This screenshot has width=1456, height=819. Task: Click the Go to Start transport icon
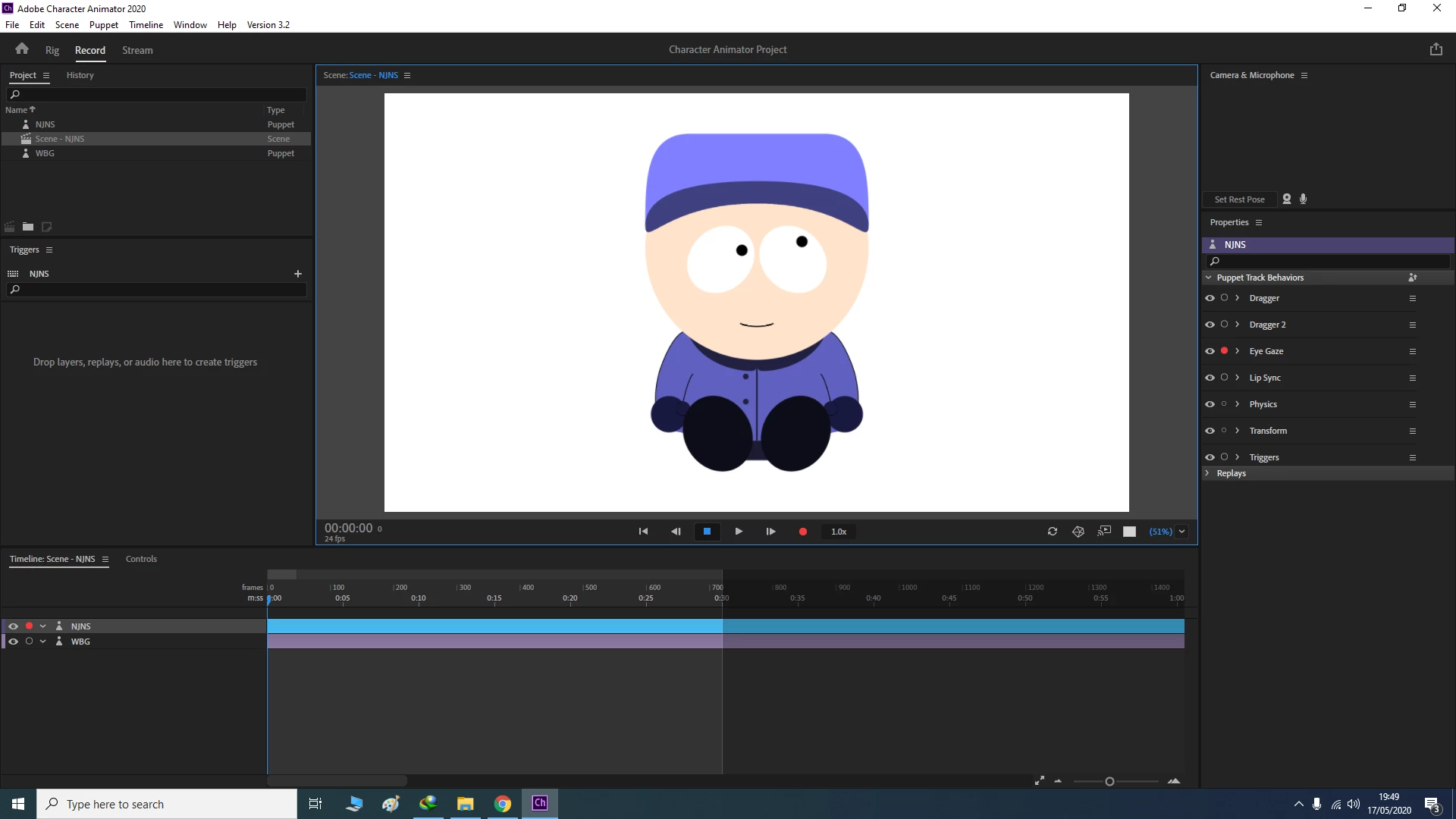[643, 532]
